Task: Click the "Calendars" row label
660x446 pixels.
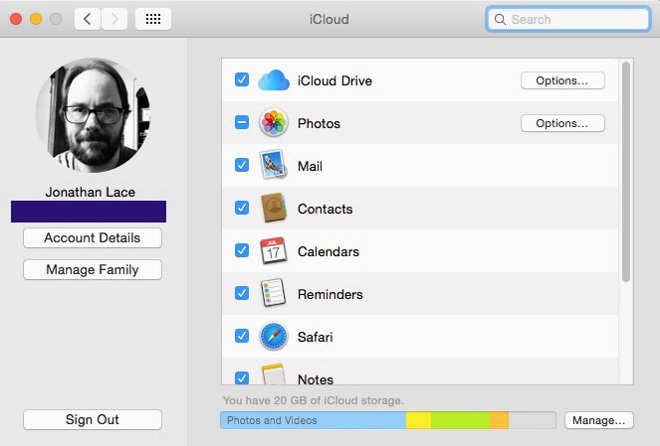Action: (328, 251)
